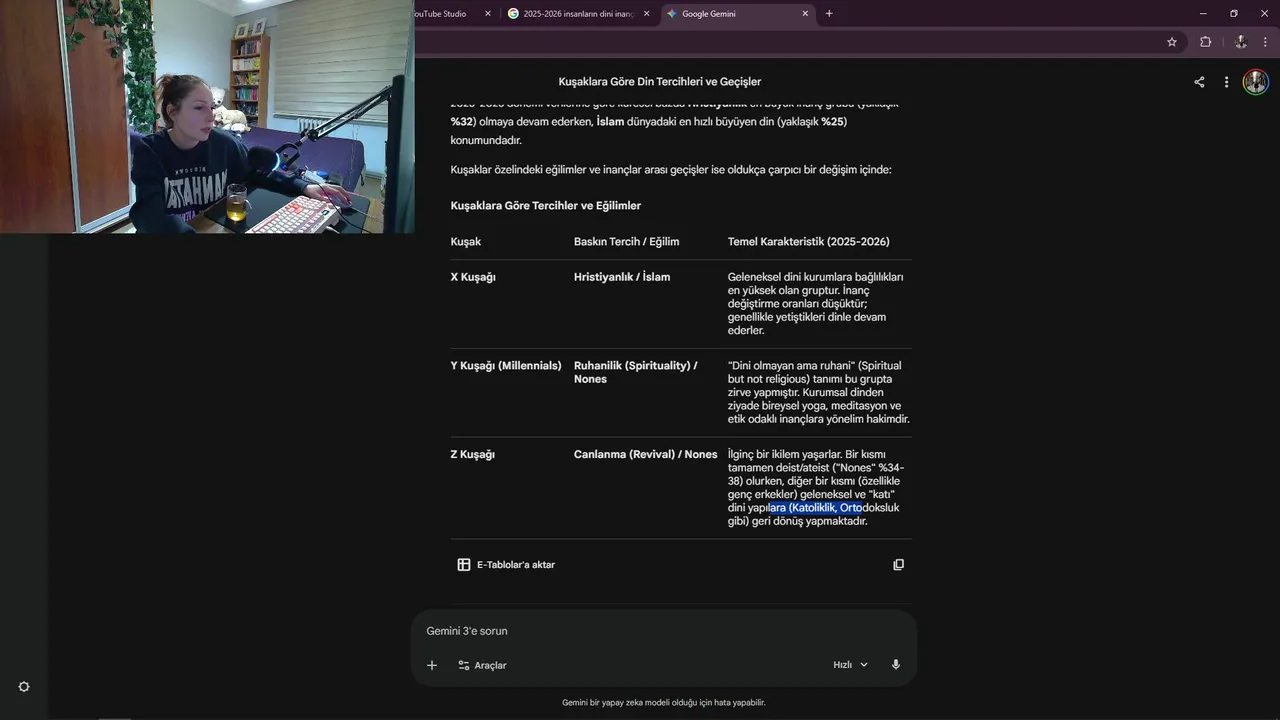The height and width of the screenshot is (720, 1280).
Task: Open the Araçlar tools menu
Action: coord(482,665)
